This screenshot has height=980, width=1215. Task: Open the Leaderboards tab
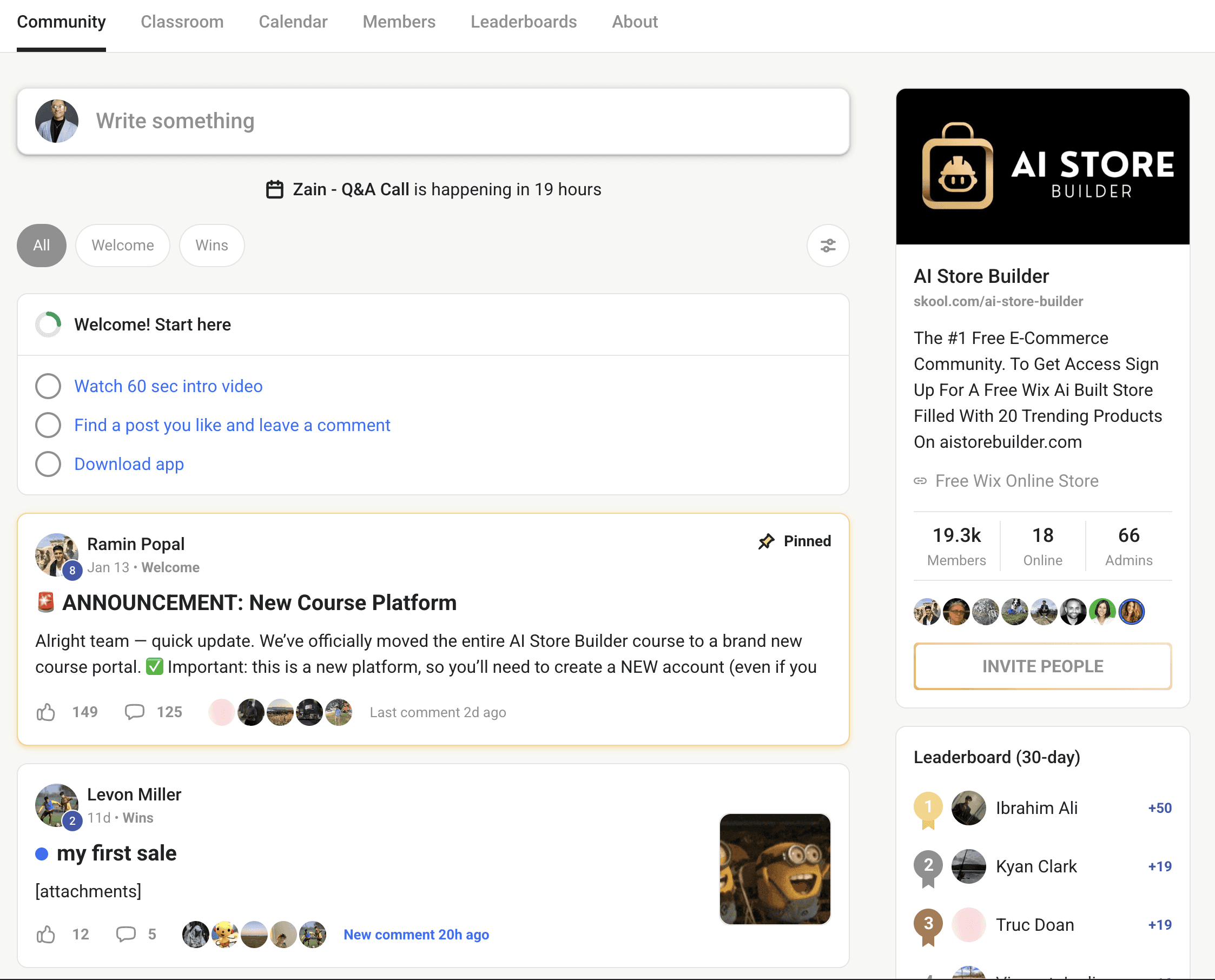point(523,22)
